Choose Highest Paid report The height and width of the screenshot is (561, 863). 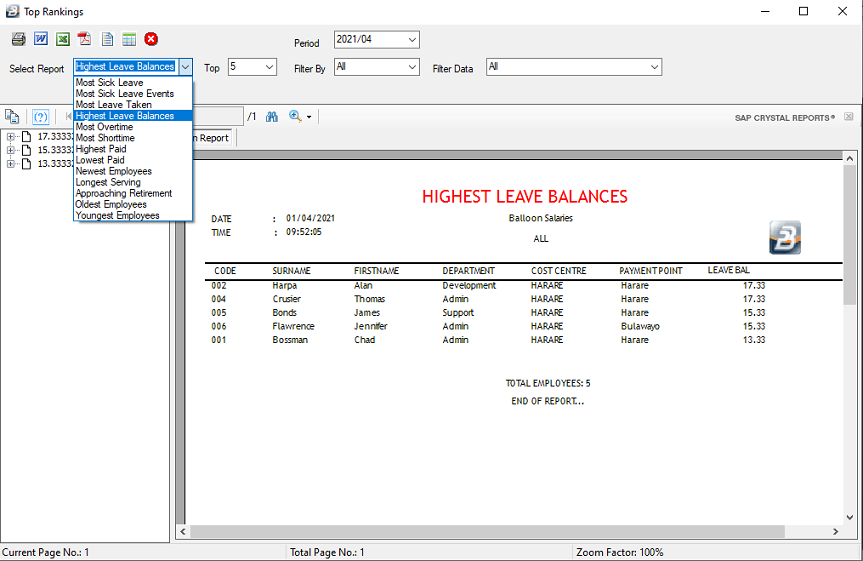tap(133, 149)
